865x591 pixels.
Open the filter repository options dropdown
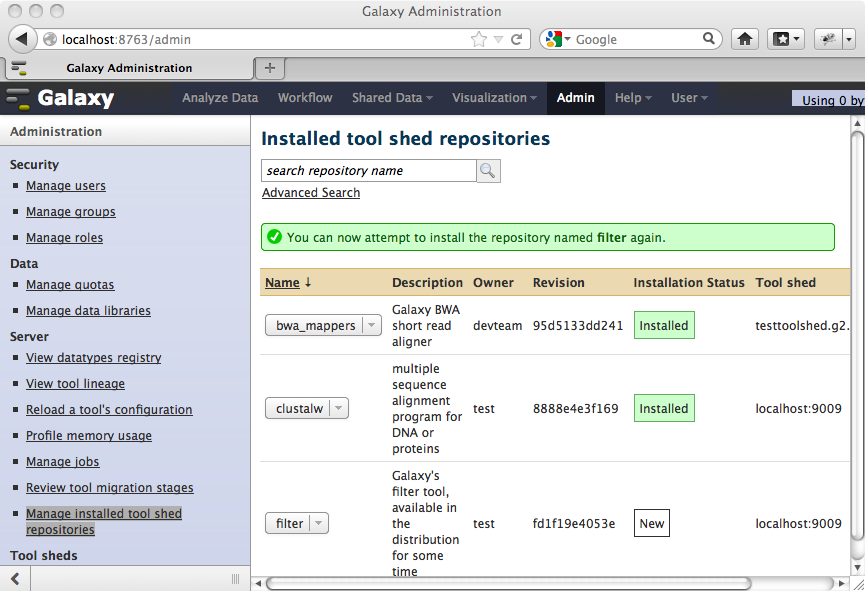pos(319,523)
